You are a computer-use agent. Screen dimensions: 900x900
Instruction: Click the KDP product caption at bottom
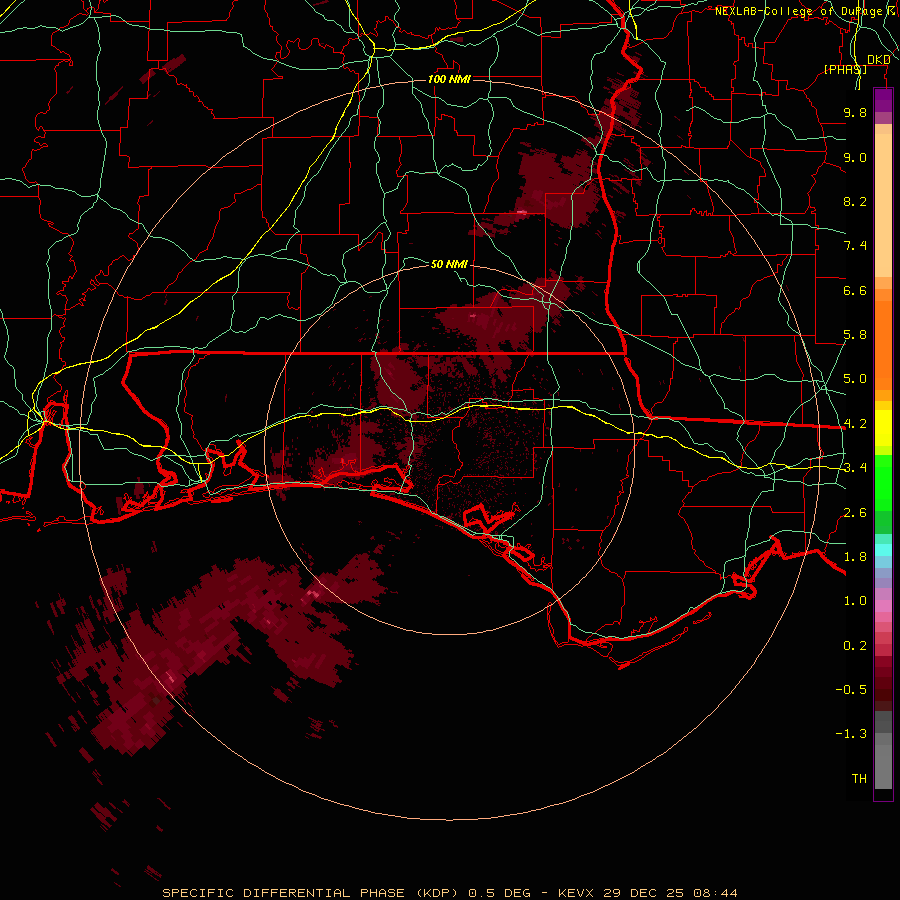coord(449,893)
